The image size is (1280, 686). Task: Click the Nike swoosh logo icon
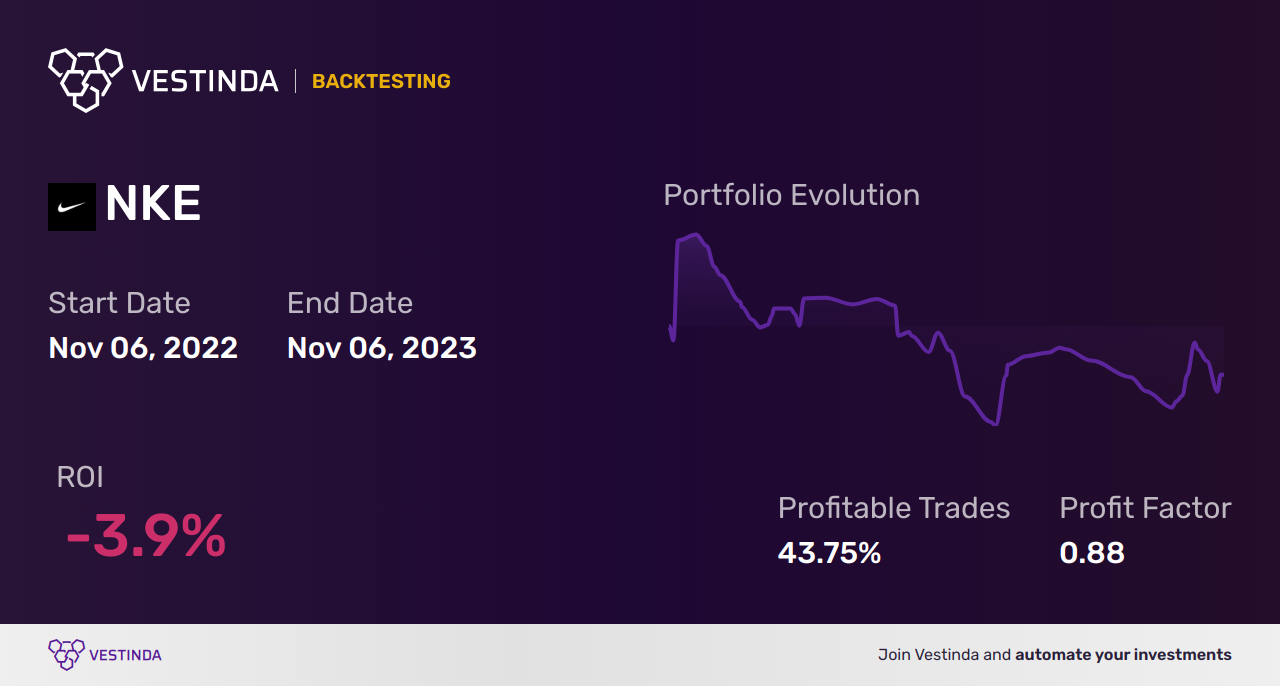72,207
